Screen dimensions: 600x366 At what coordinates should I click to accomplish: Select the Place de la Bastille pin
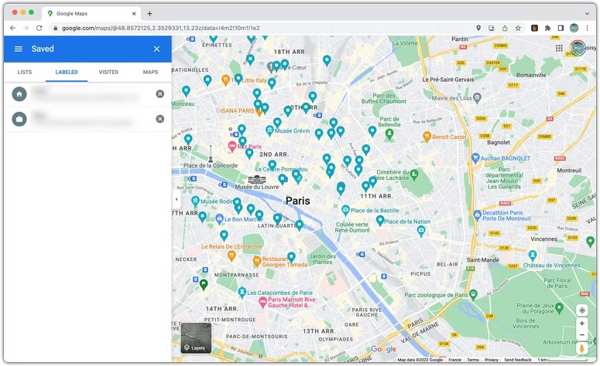[x=345, y=210]
